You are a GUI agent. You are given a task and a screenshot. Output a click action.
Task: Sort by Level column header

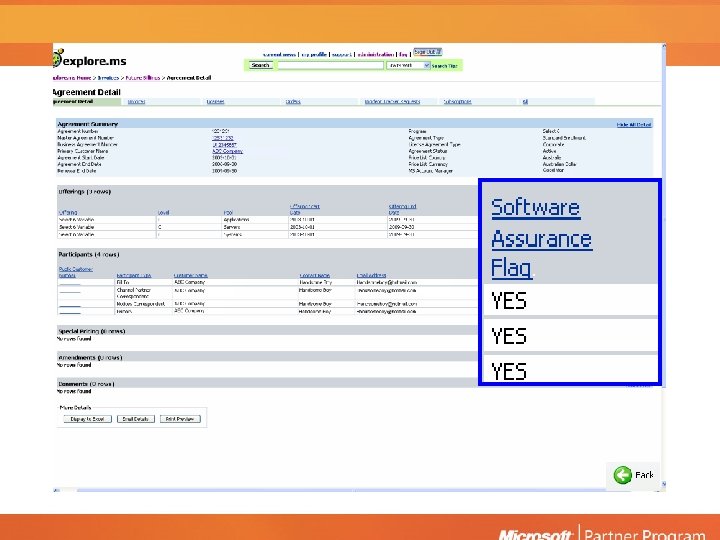163,213
